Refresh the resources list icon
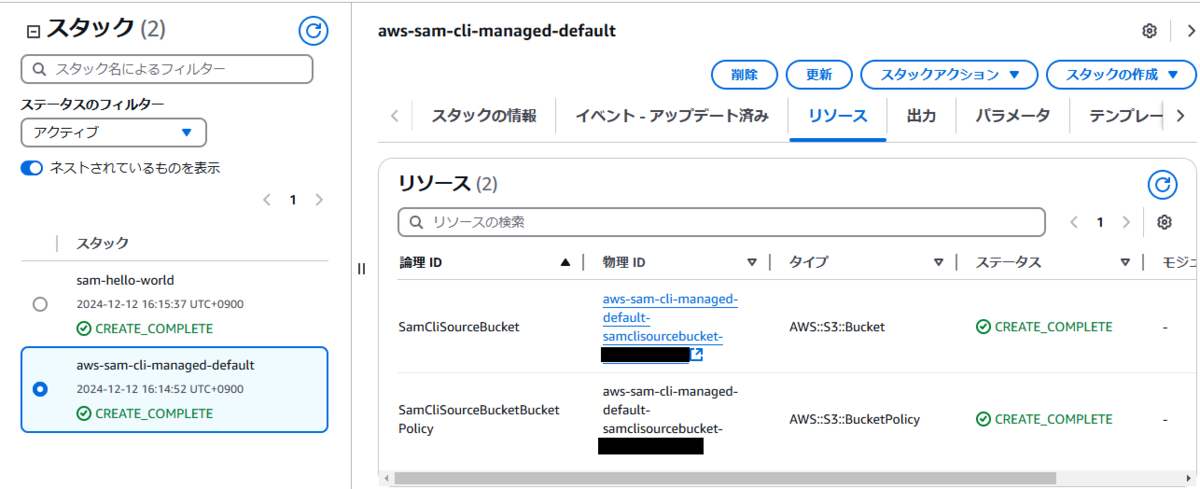The image size is (1200, 489). (x=1161, y=184)
